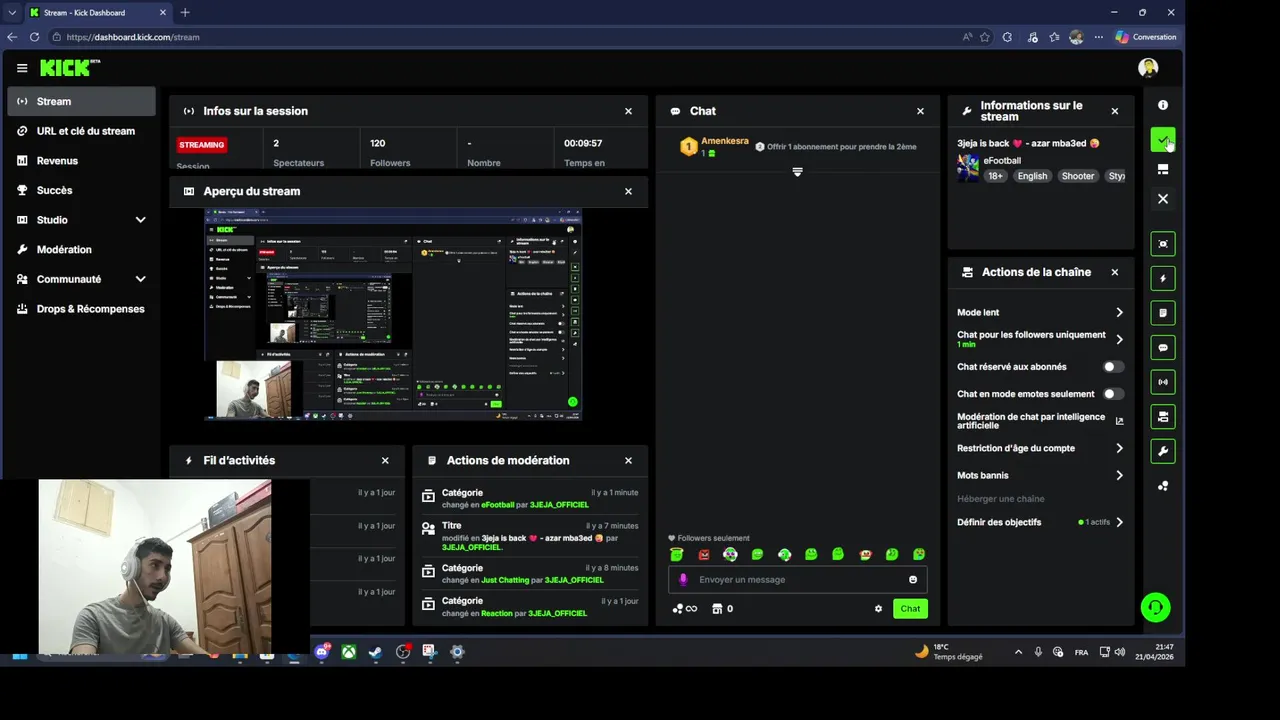
Task: Click the profile avatar at top right
Action: [x=1148, y=68]
